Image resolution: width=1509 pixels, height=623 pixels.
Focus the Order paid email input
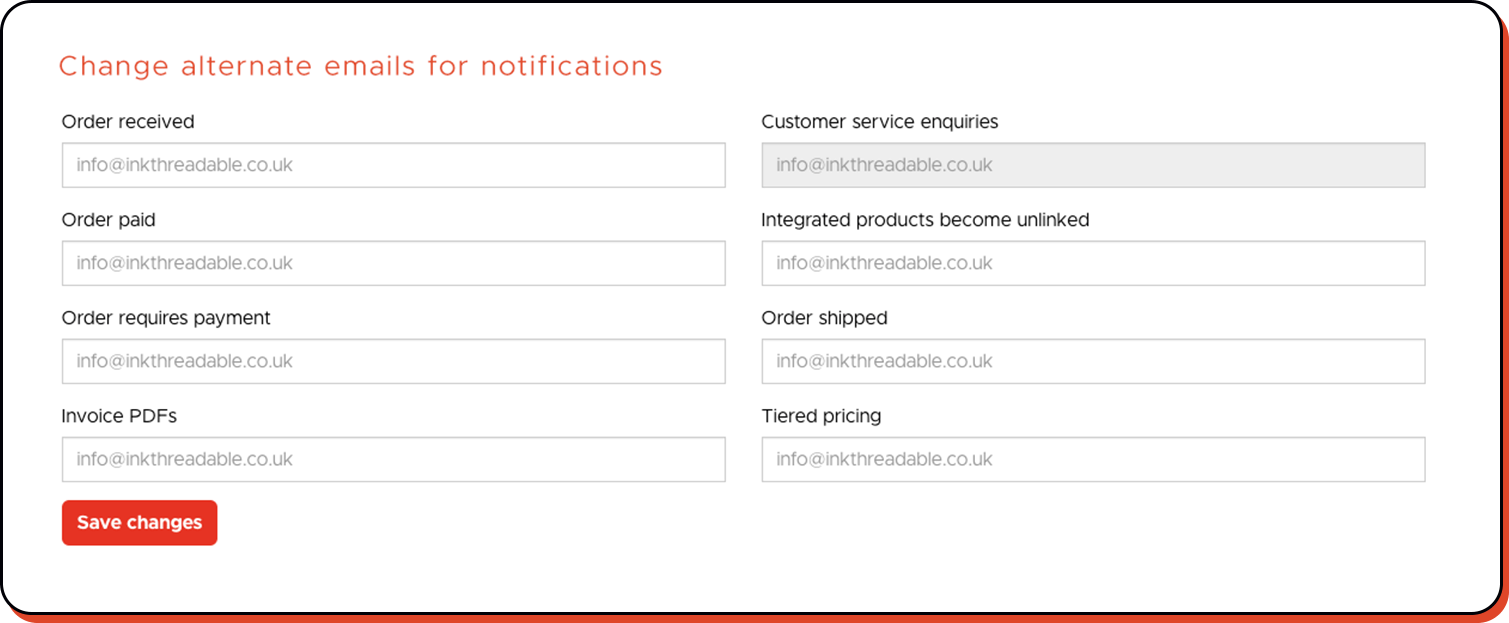393,263
